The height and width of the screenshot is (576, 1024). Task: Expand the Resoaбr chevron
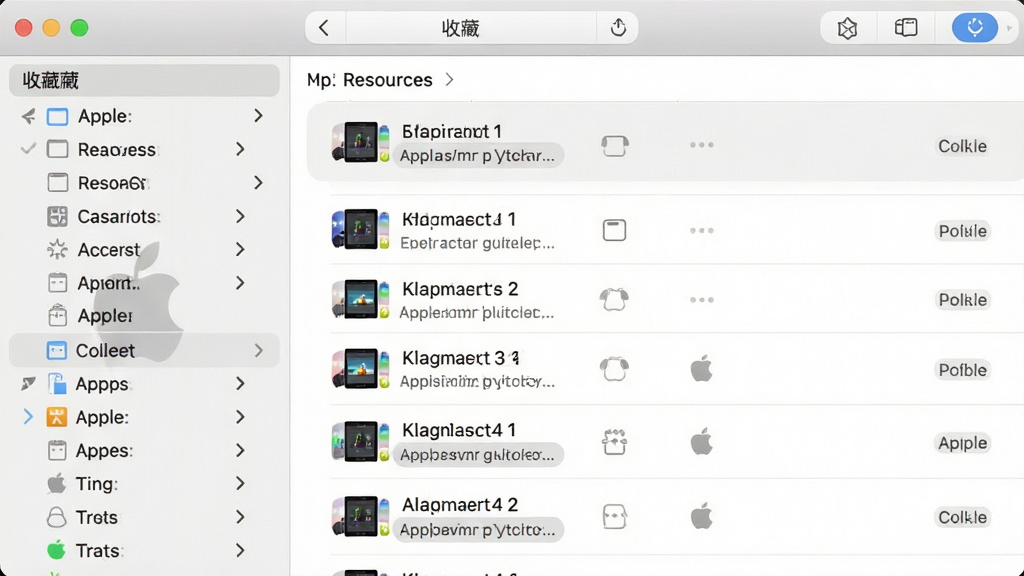click(x=259, y=182)
